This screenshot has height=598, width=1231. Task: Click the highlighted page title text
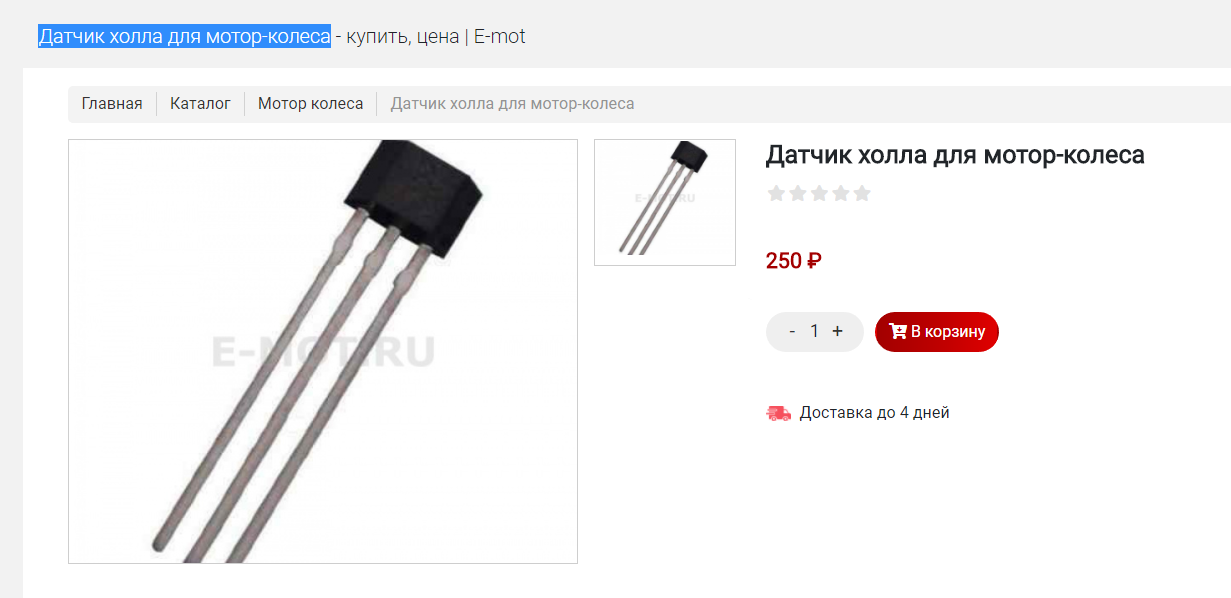[x=184, y=37]
